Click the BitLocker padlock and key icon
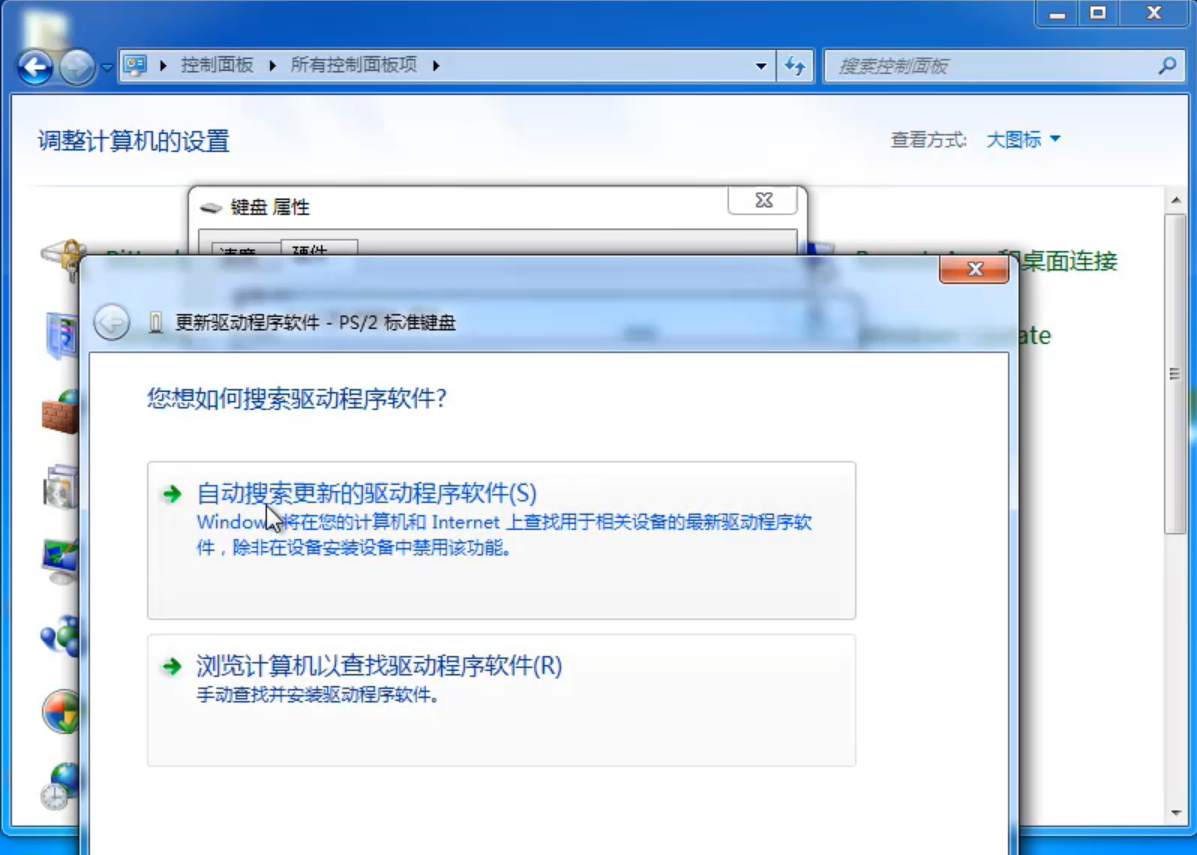The image size is (1197, 855). (x=62, y=259)
